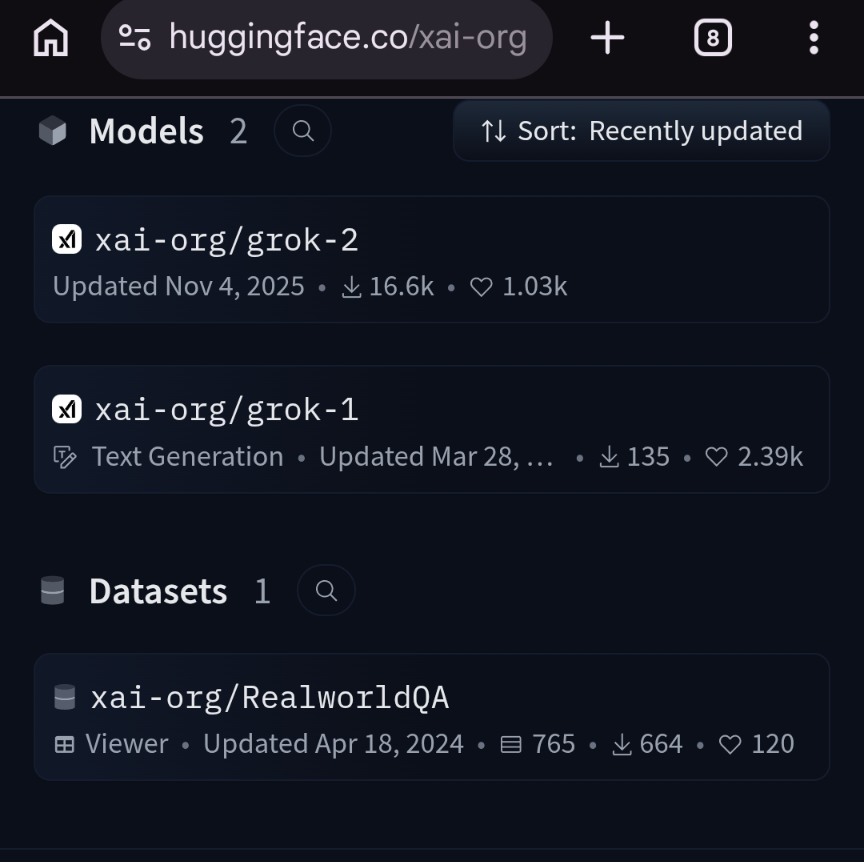This screenshot has height=862, width=864.
Task: Open the Sort: Recently updated dropdown
Action: 641,131
